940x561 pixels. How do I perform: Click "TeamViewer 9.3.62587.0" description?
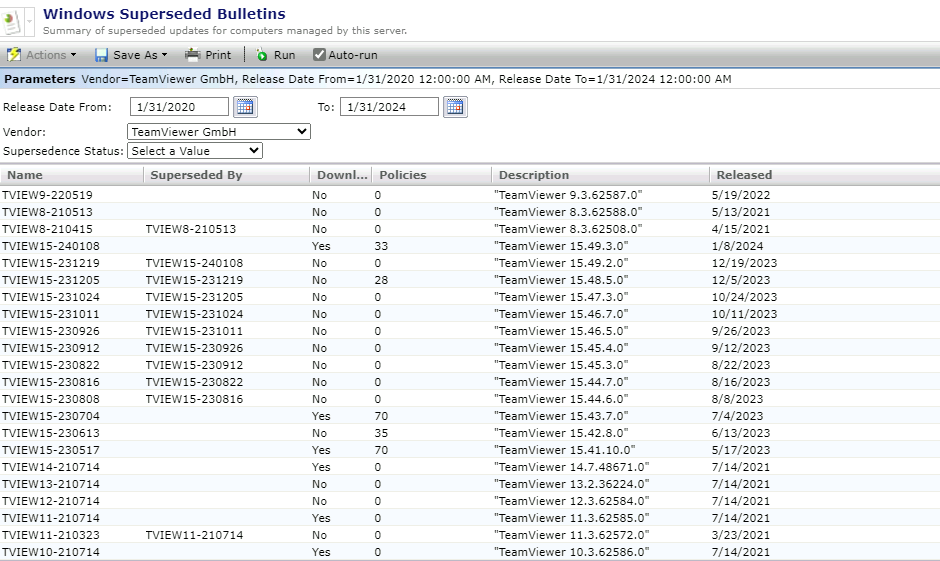(568, 195)
